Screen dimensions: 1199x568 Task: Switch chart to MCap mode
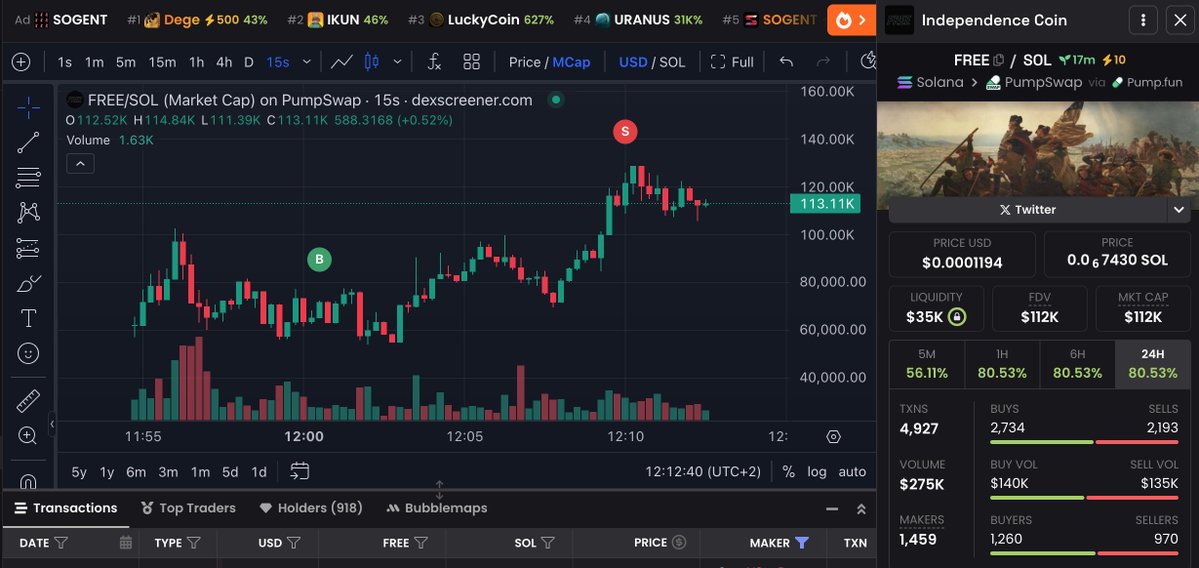click(x=571, y=63)
